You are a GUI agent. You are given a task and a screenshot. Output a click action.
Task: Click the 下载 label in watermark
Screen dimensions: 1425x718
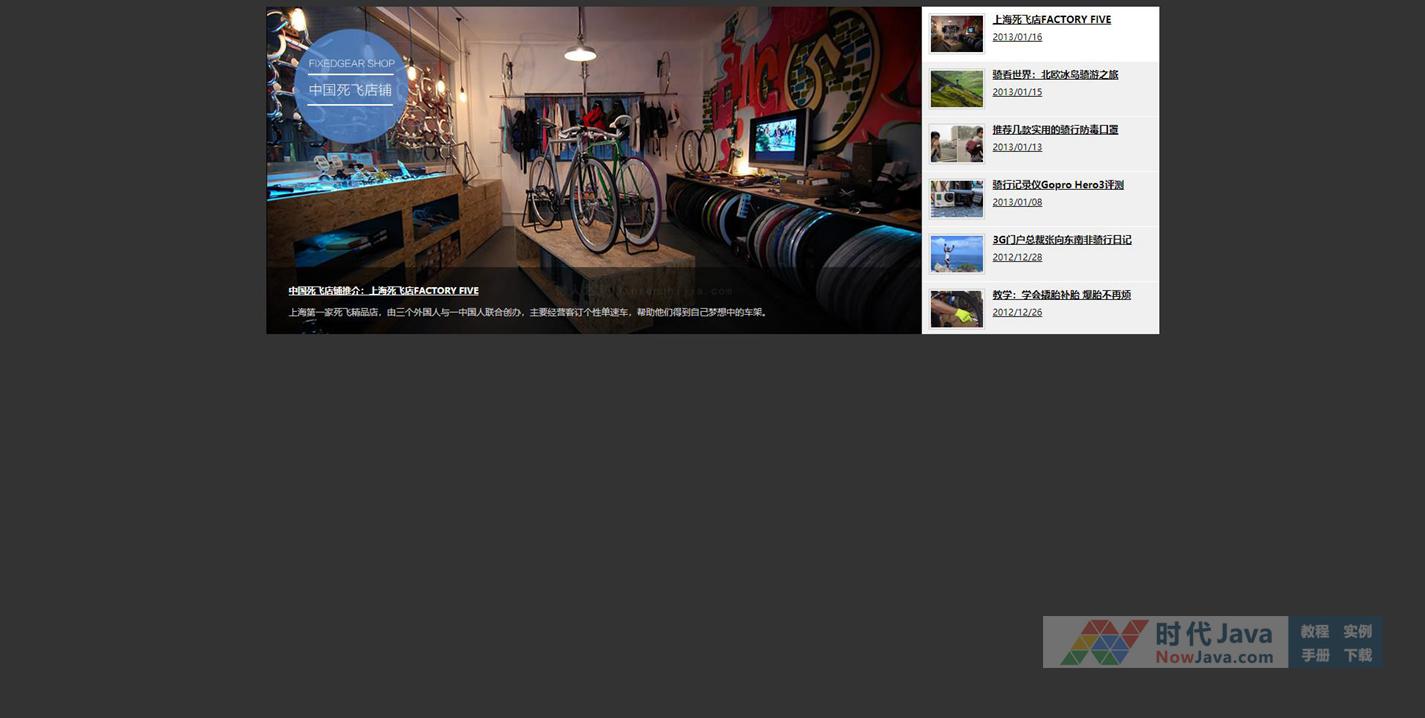coord(1357,656)
